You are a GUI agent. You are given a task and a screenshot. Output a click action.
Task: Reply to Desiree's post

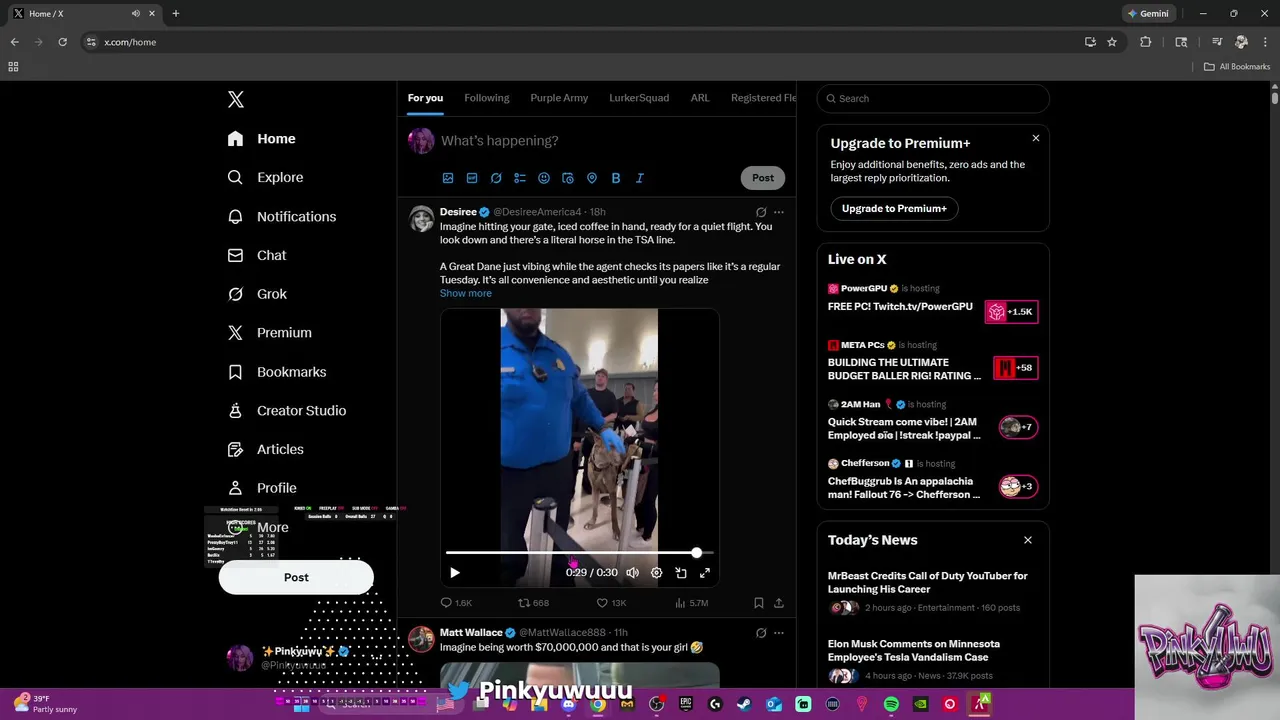[x=456, y=603]
